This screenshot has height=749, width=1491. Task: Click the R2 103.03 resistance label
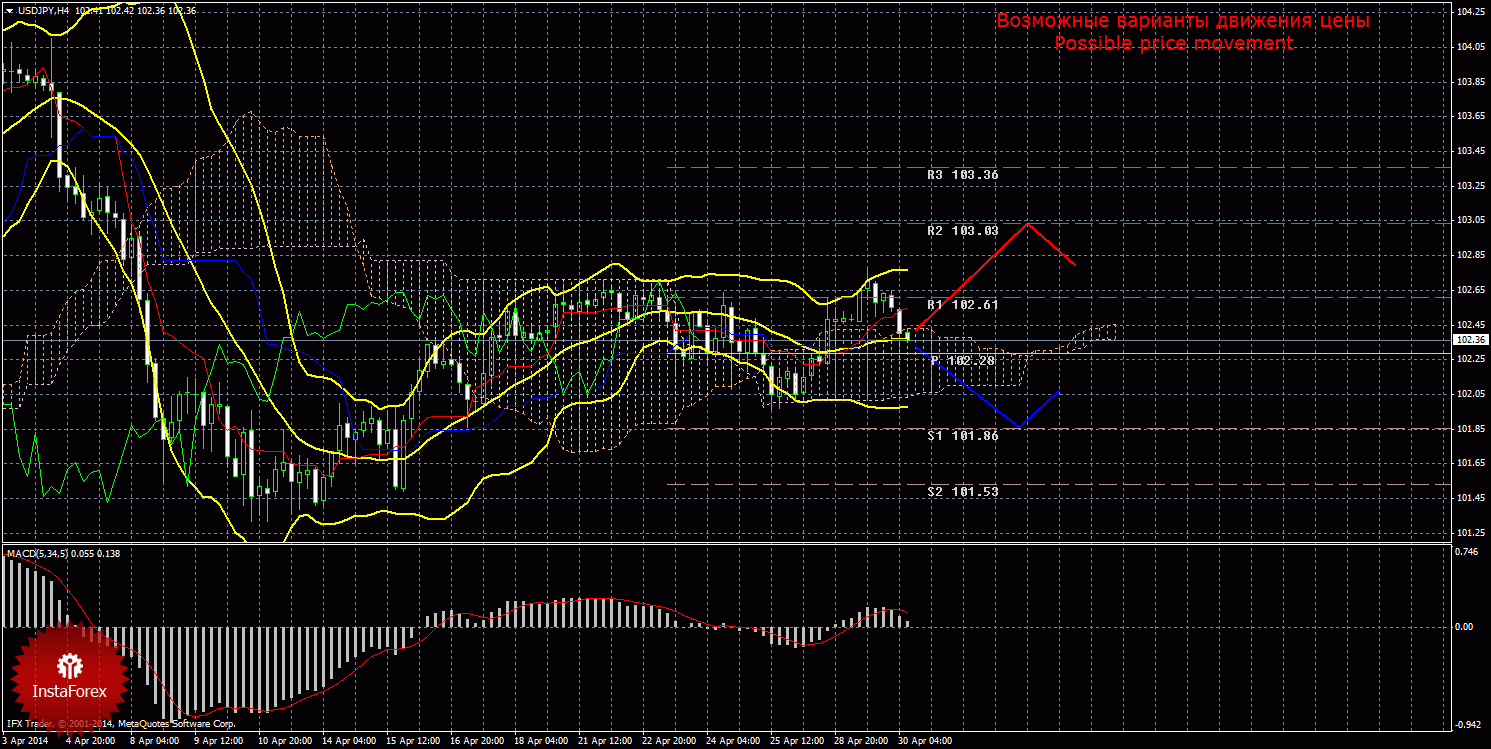(962, 230)
